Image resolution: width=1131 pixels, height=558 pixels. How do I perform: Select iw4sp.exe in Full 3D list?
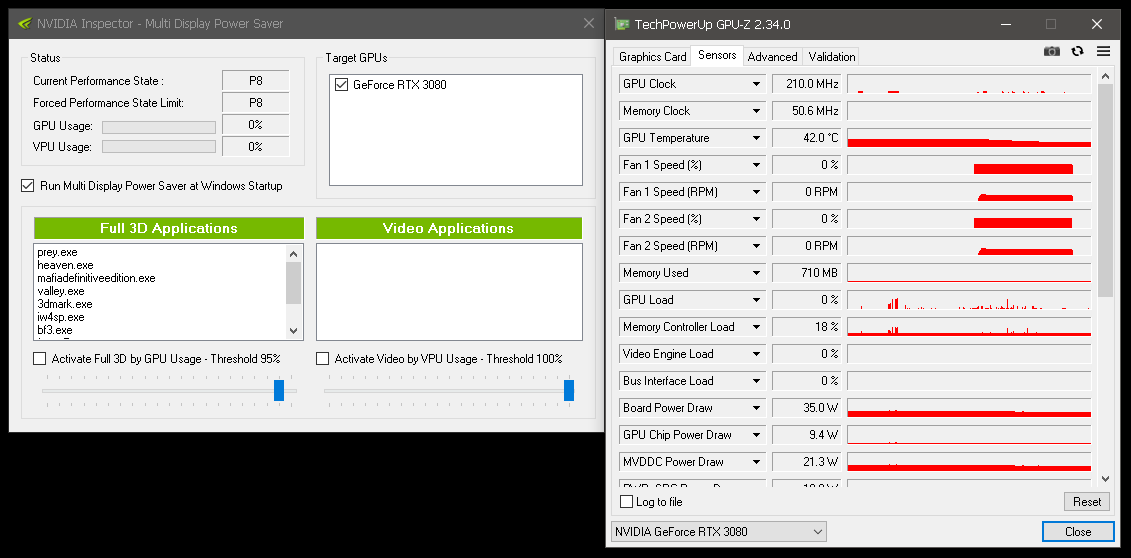[x=61, y=317]
